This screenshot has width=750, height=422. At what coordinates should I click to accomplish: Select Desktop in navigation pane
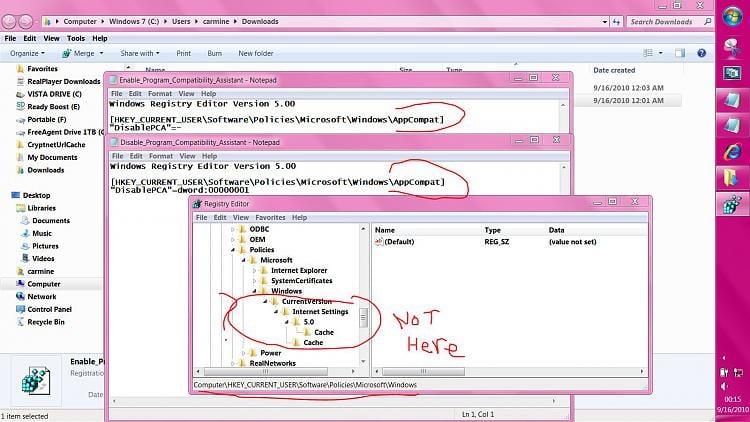point(36,195)
